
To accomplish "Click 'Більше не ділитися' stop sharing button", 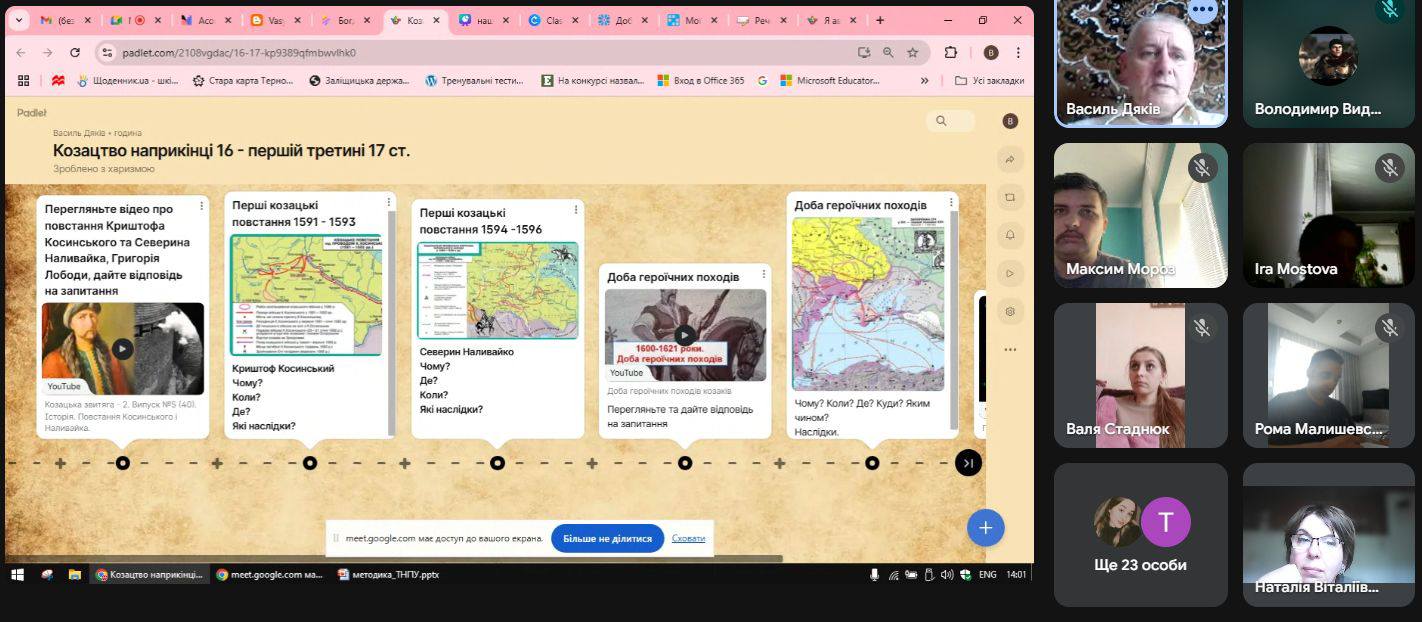I will 607,538.
